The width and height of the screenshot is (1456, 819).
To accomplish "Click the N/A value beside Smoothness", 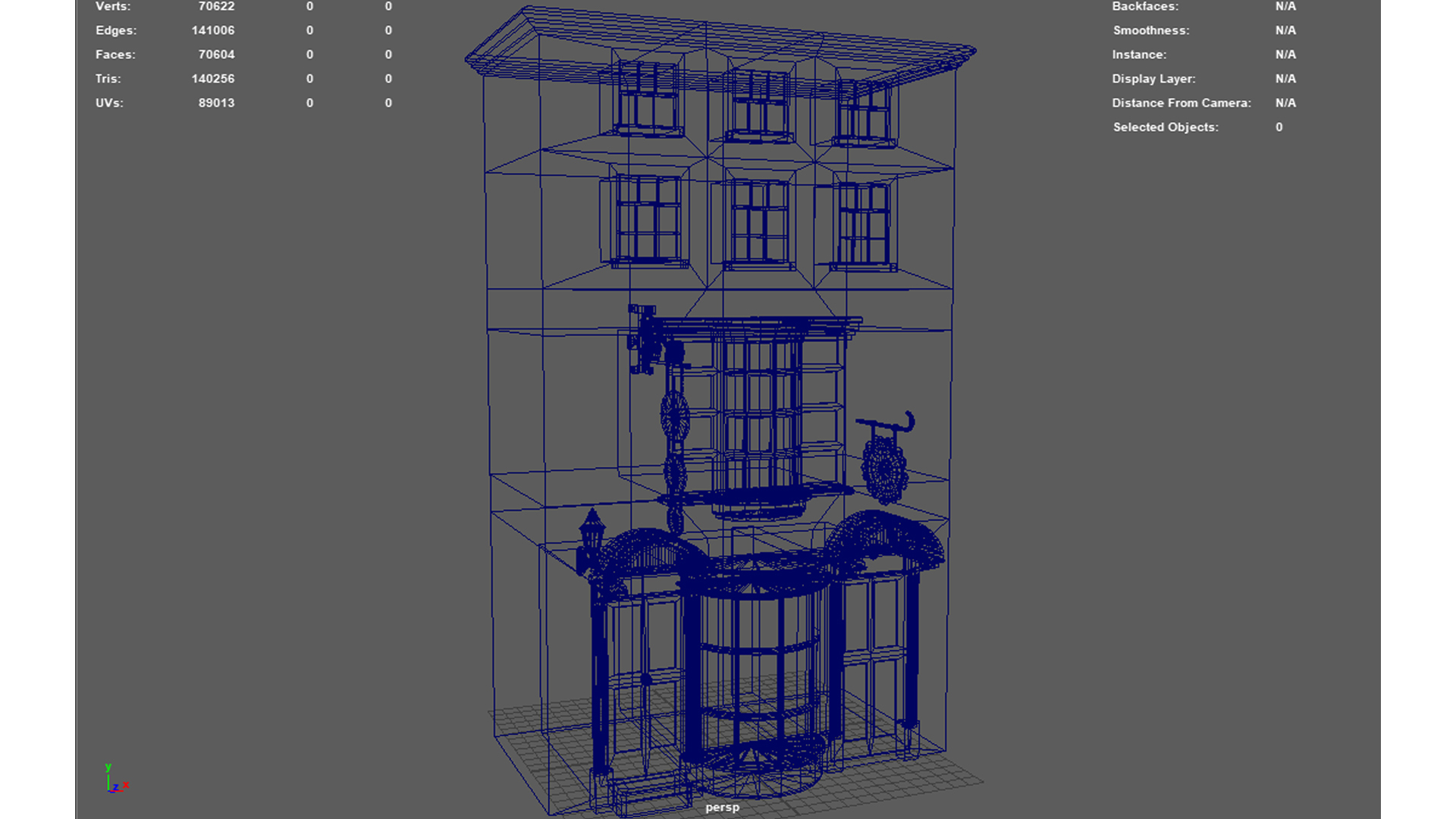I will (x=1285, y=30).
